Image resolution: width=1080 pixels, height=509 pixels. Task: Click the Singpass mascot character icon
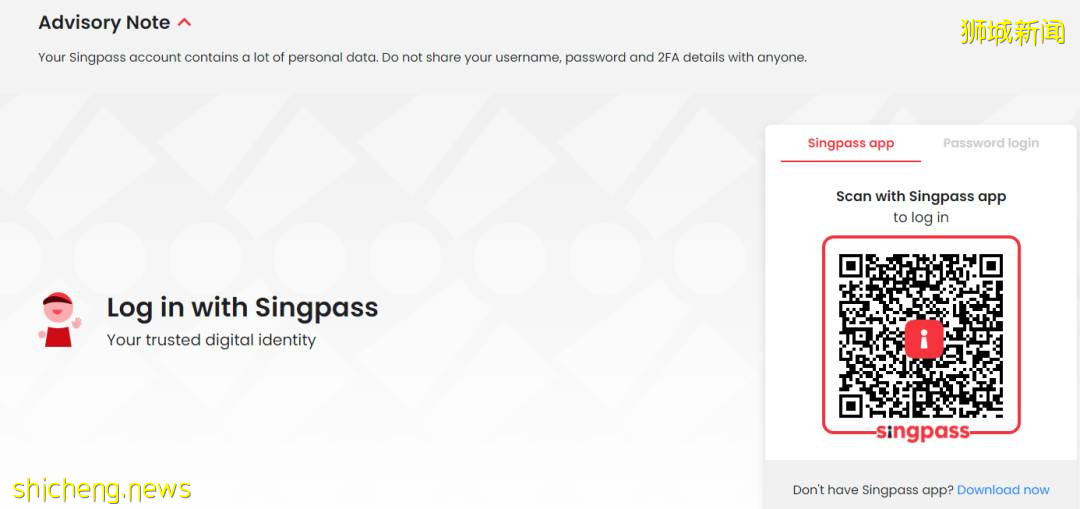60,320
